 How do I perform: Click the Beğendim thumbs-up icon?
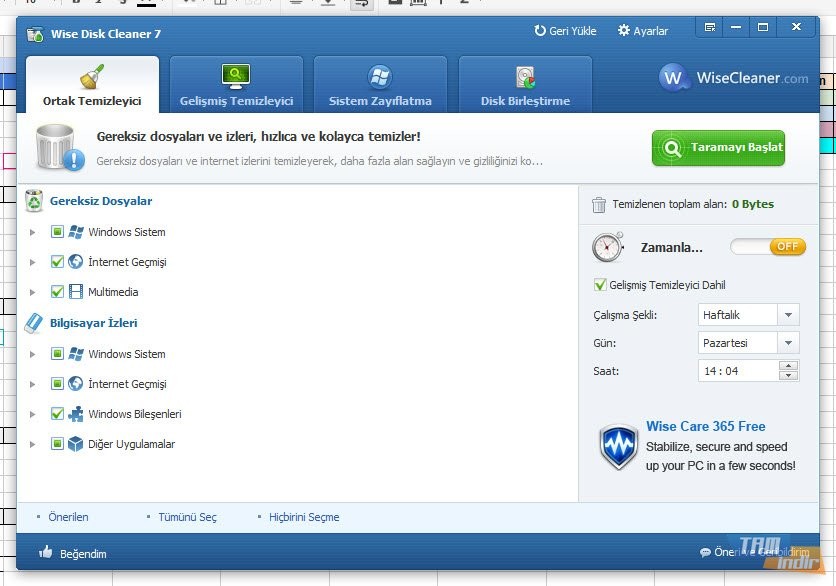pyautogui.click(x=46, y=552)
